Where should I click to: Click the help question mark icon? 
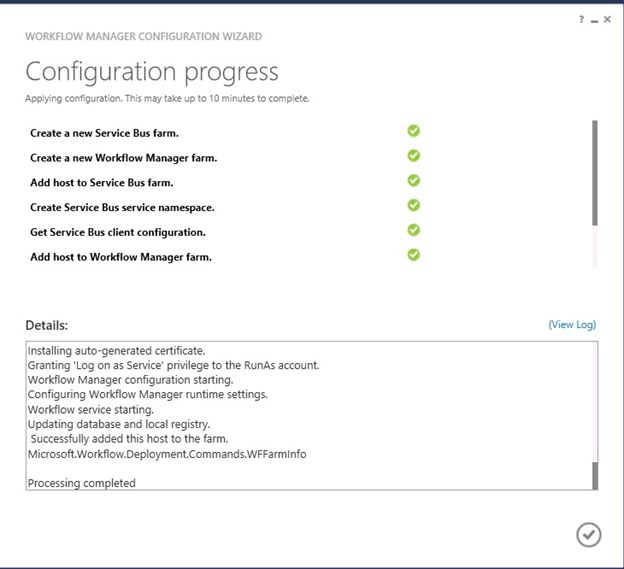pyautogui.click(x=581, y=19)
